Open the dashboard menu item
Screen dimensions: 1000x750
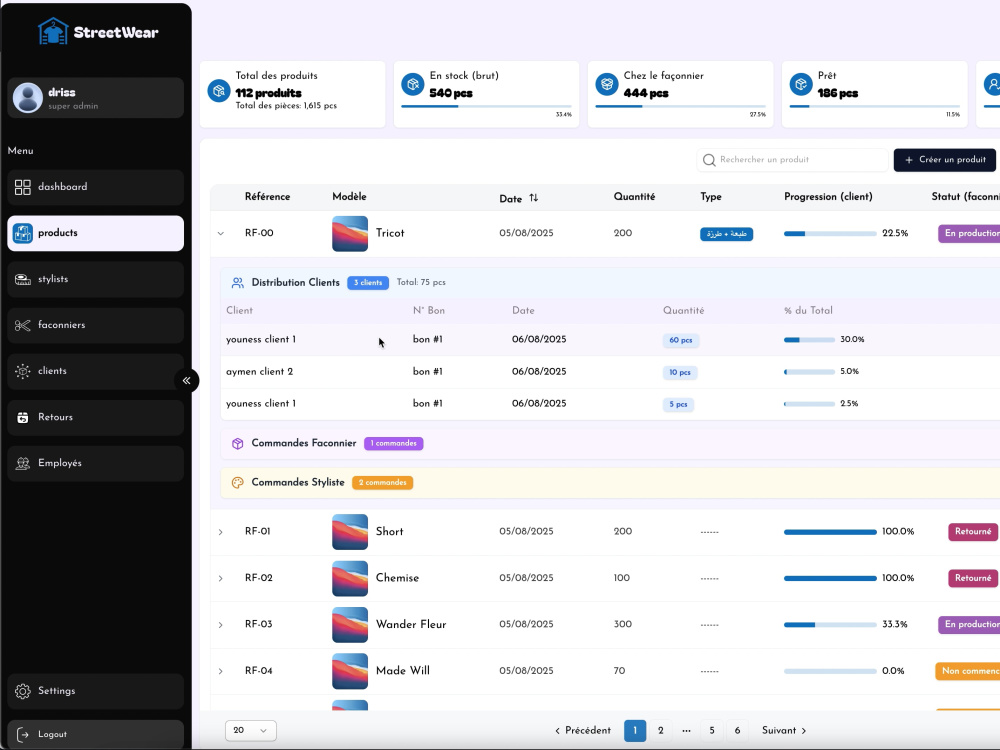pos(96,187)
